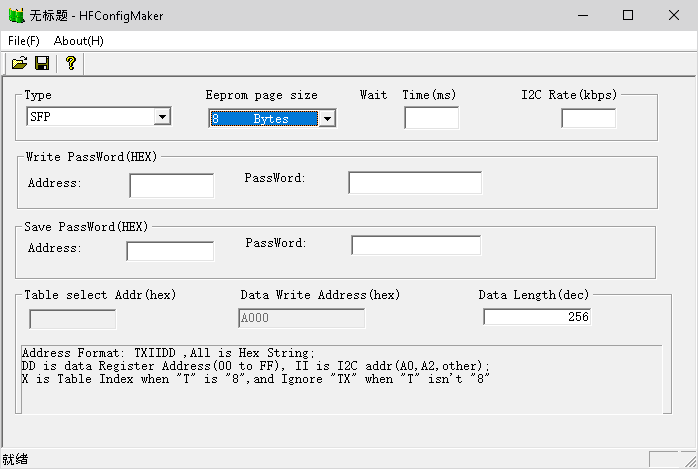Click the Data Write Address field
This screenshot has height=469, width=698.
[x=301, y=318]
